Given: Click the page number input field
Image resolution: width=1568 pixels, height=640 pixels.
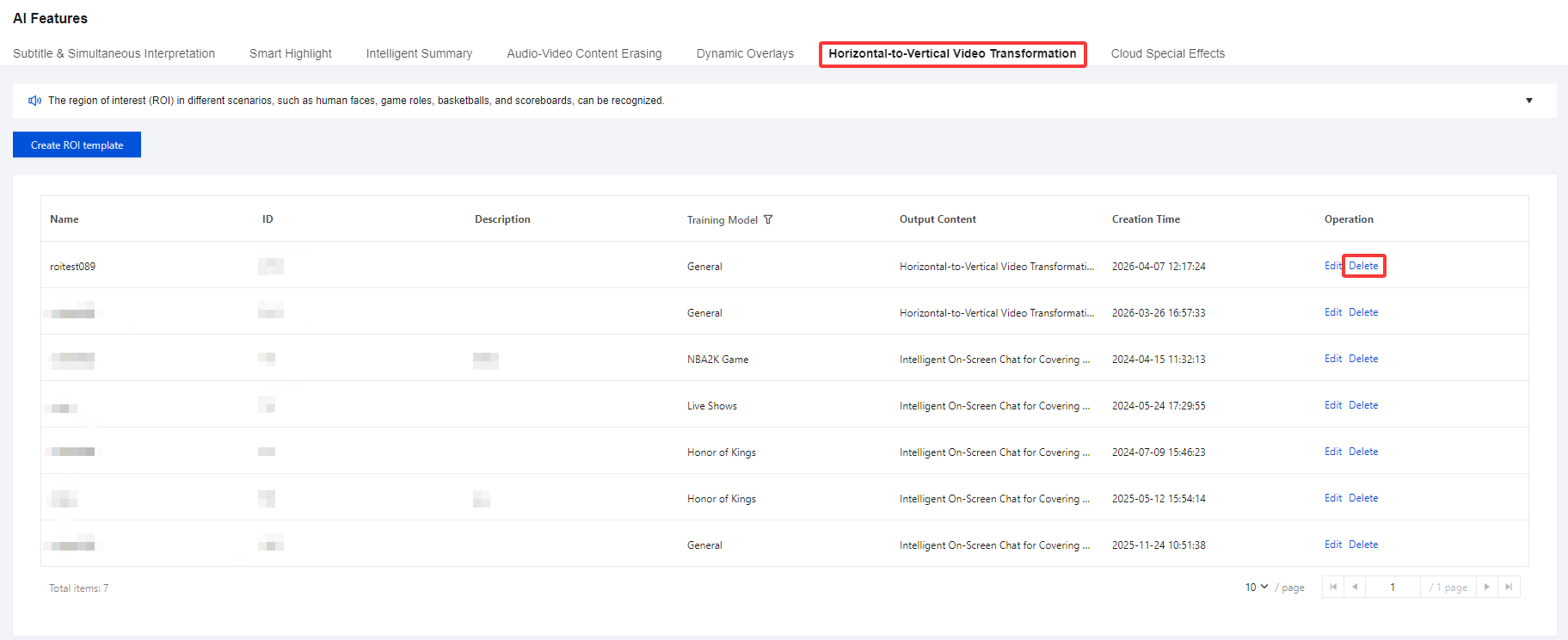Looking at the screenshot, I should point(1392,587).
